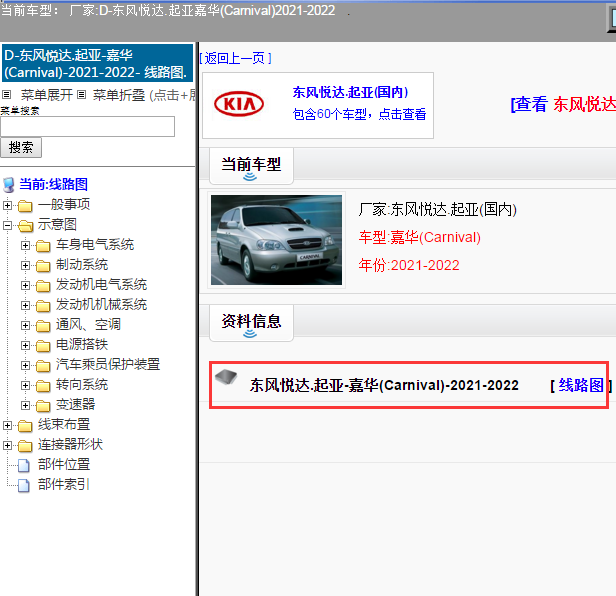Expand the 通风、空调 node
Viewport: 616px width, 596px height.
25,325
